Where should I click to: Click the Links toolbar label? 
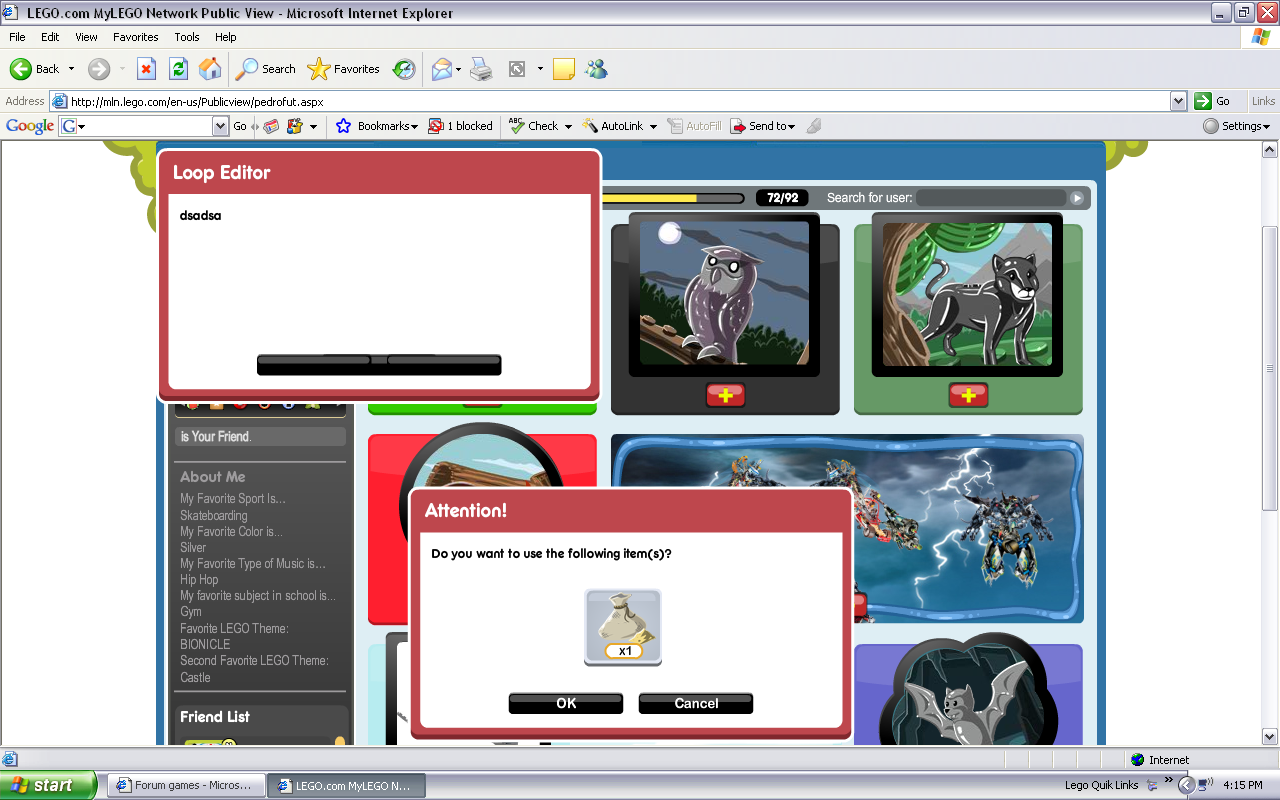(1263, 101)
